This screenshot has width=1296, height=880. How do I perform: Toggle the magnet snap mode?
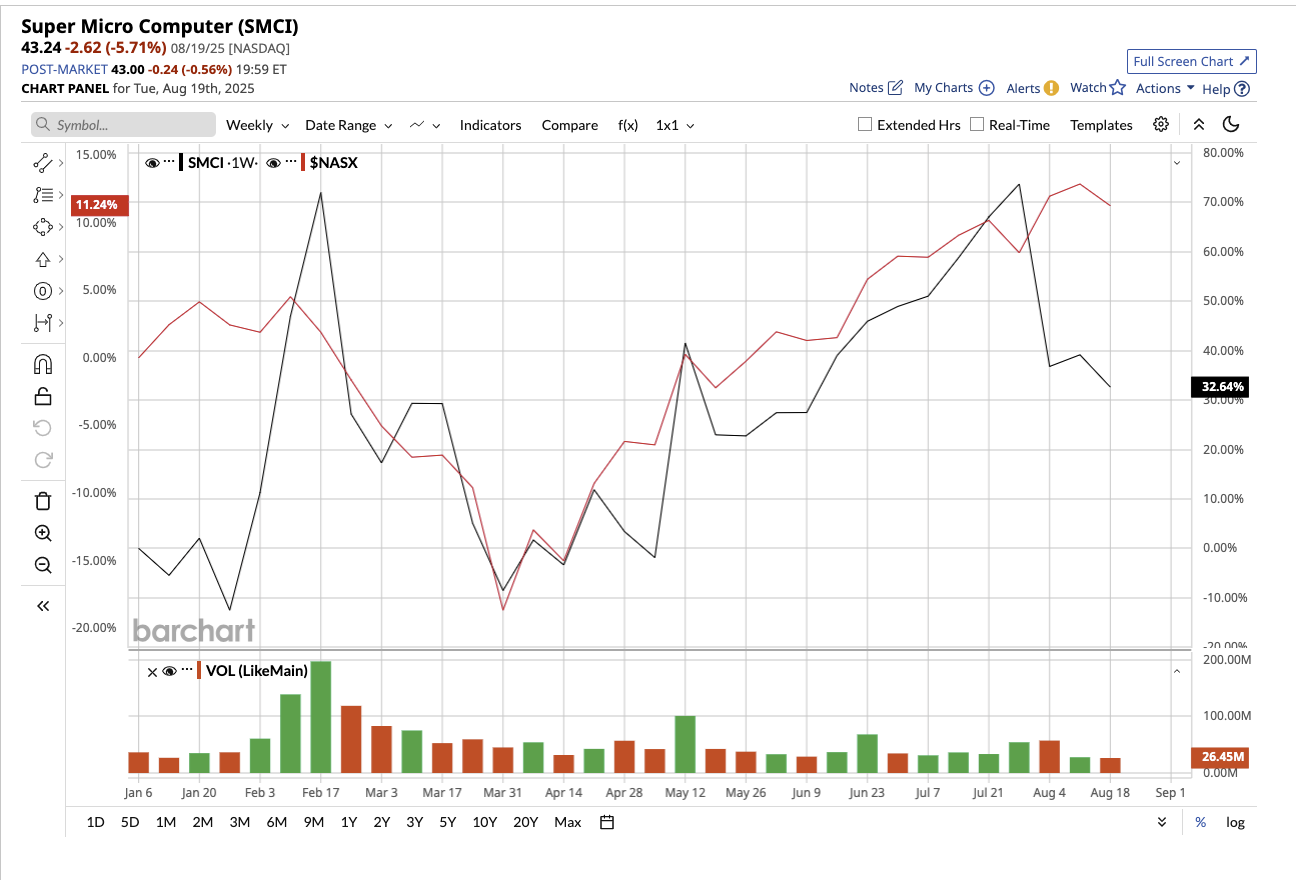43,363
